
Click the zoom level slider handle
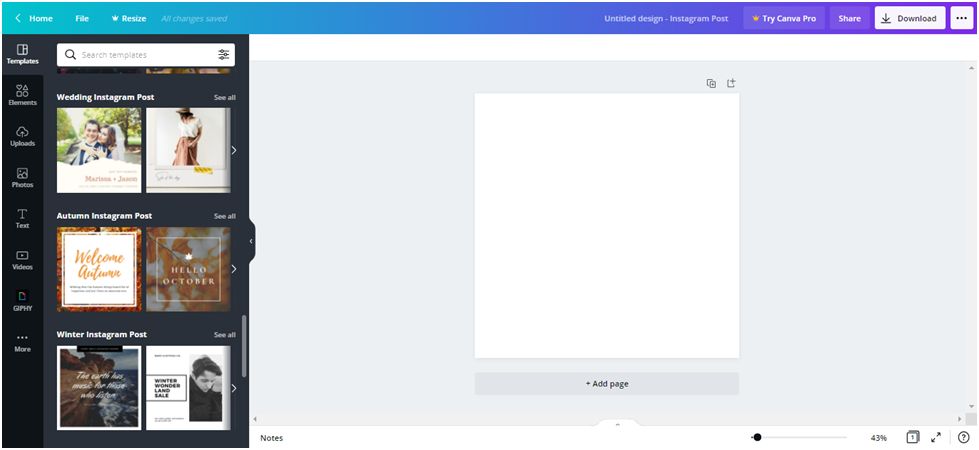coord(757,438)
